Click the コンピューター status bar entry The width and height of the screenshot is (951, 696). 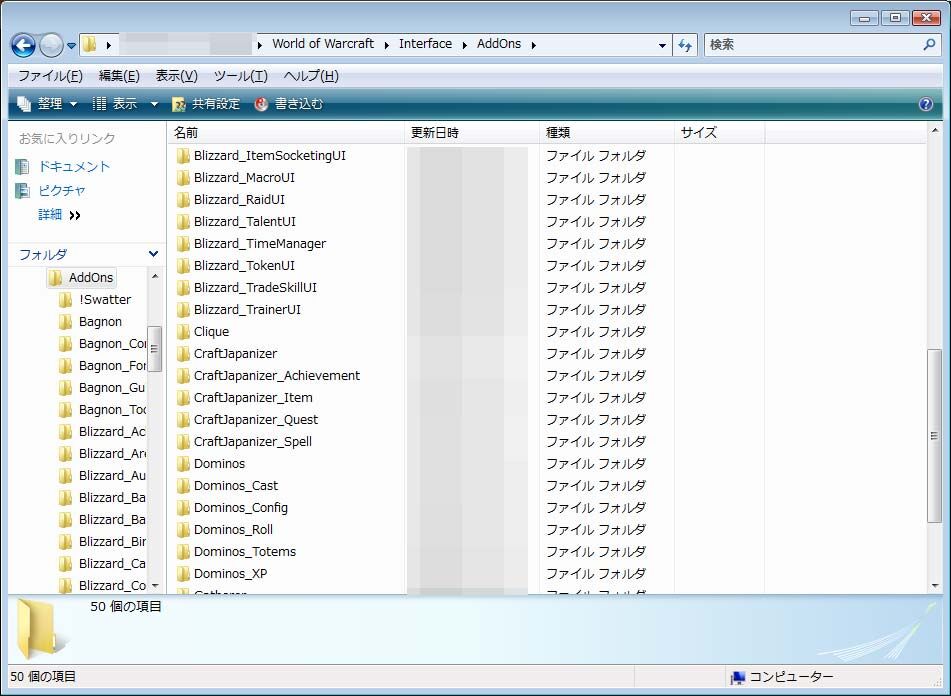[x=782, y=677]
